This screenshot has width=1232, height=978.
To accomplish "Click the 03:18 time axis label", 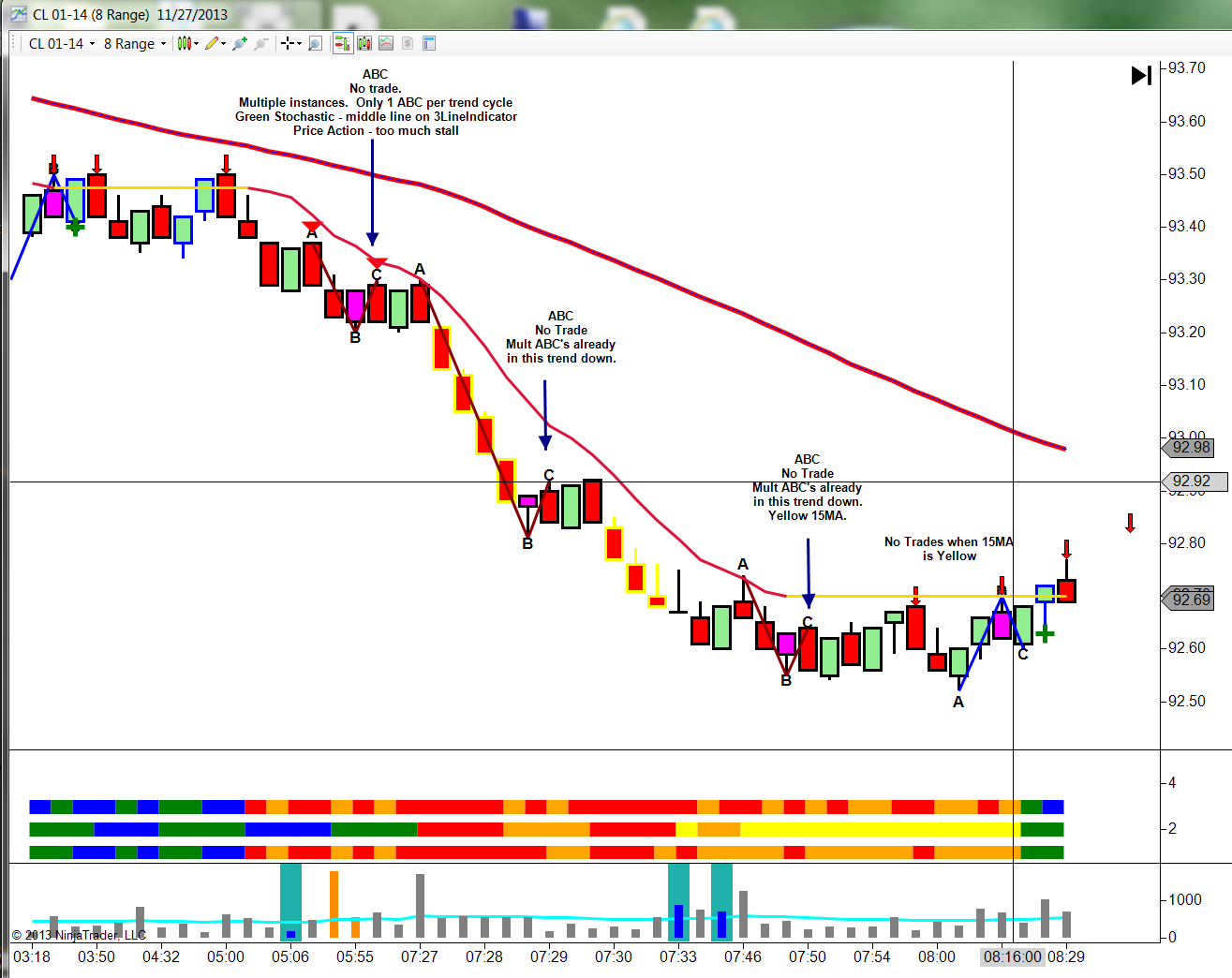I will tap(32, 956).
